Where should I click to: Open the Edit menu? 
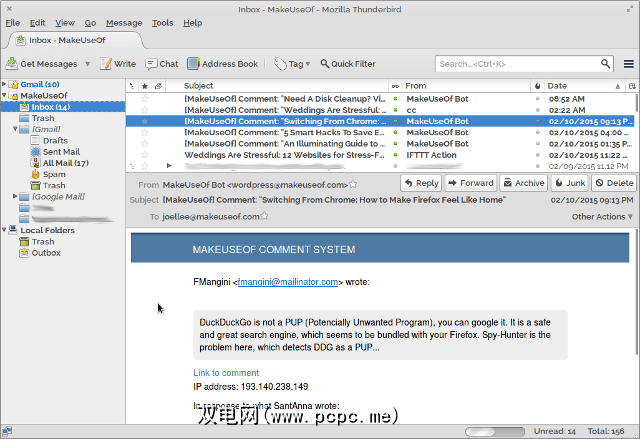coord(37,23)
